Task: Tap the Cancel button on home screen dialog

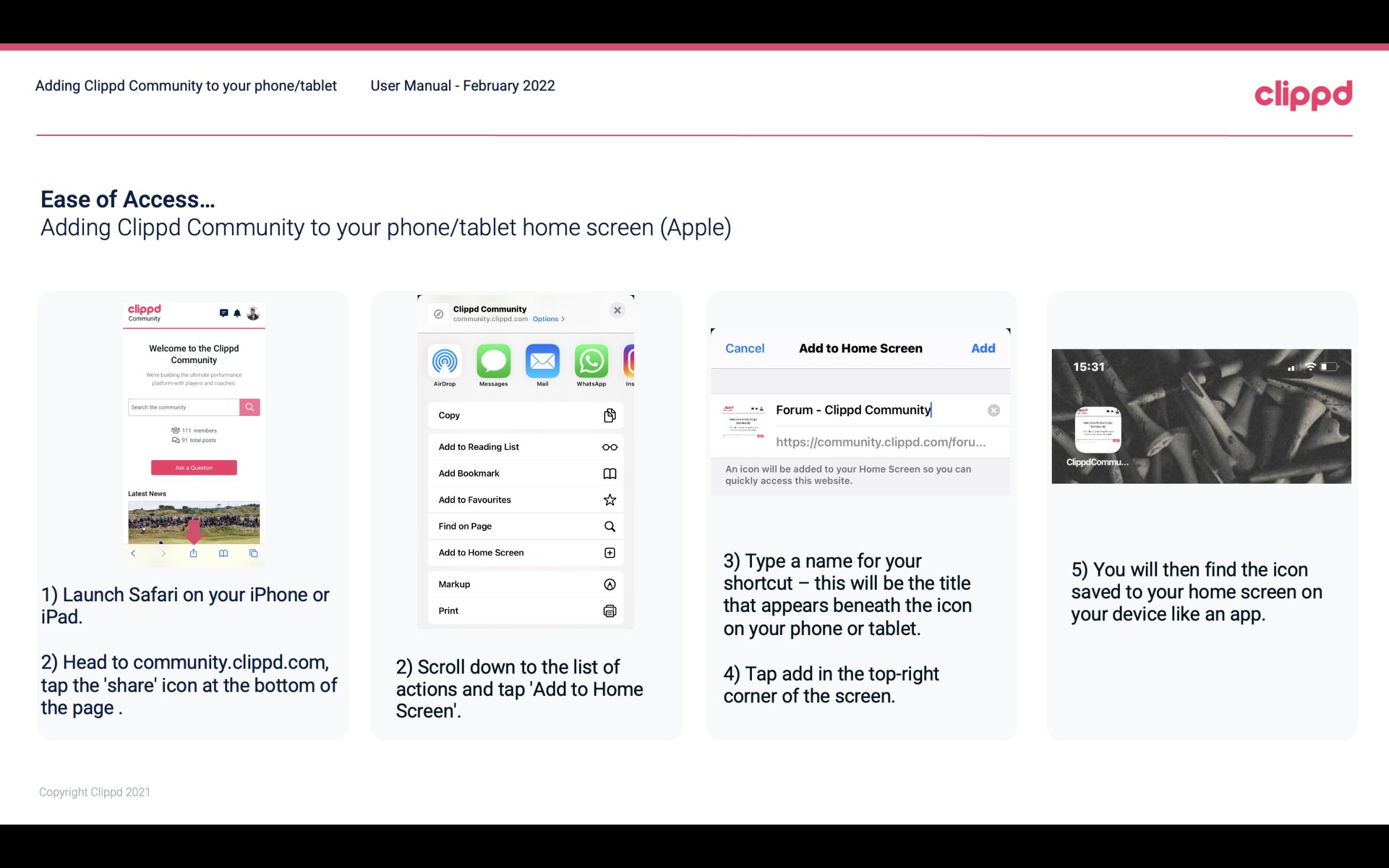Action: click(745, 348)
